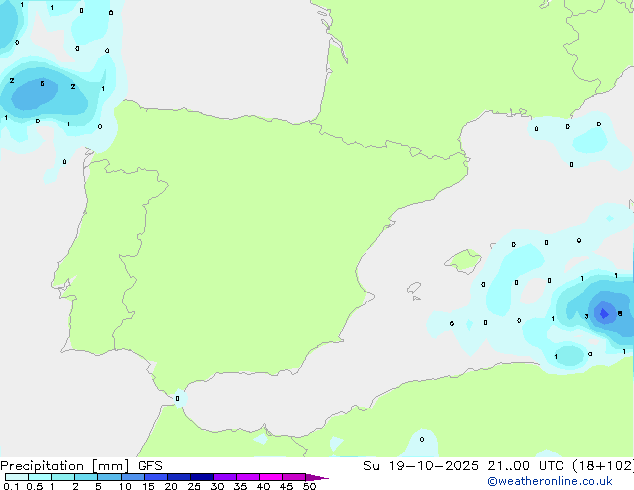
Task: Choose the 25–30 mm dark blue swatch
Action: coord(202,477)
